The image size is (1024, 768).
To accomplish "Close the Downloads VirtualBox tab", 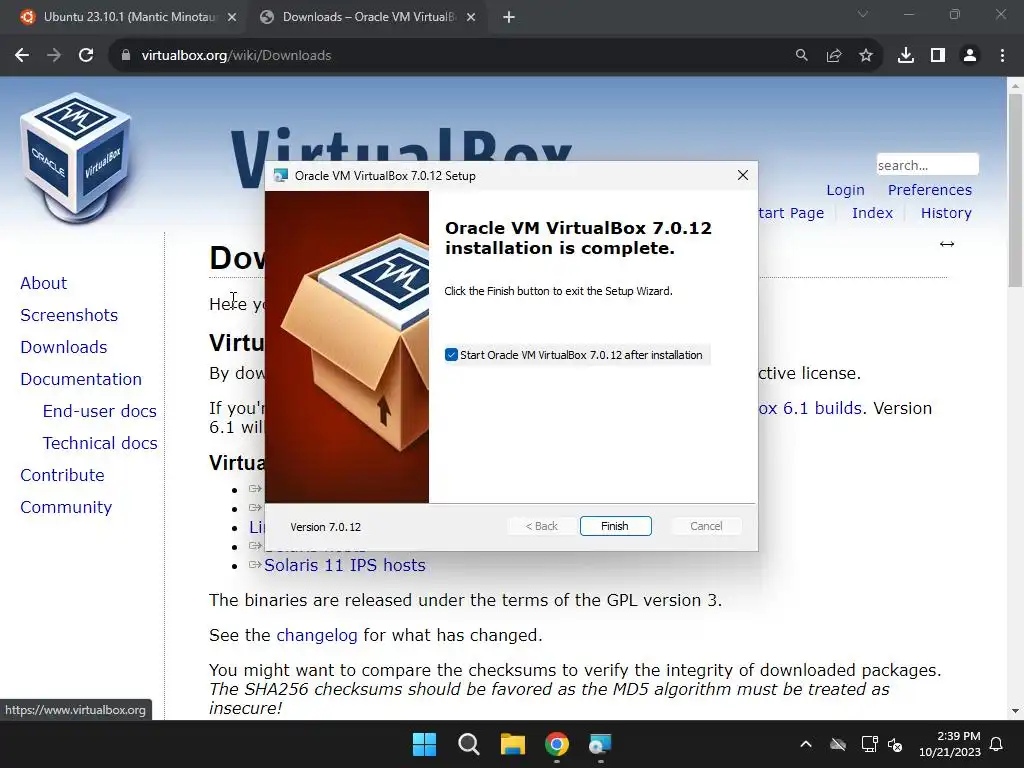I will tap(471, 17).
